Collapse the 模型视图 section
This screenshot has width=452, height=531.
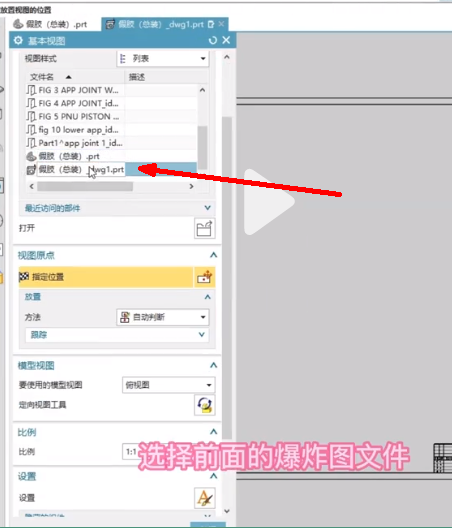pyautogui.click(x=213, y=365)
